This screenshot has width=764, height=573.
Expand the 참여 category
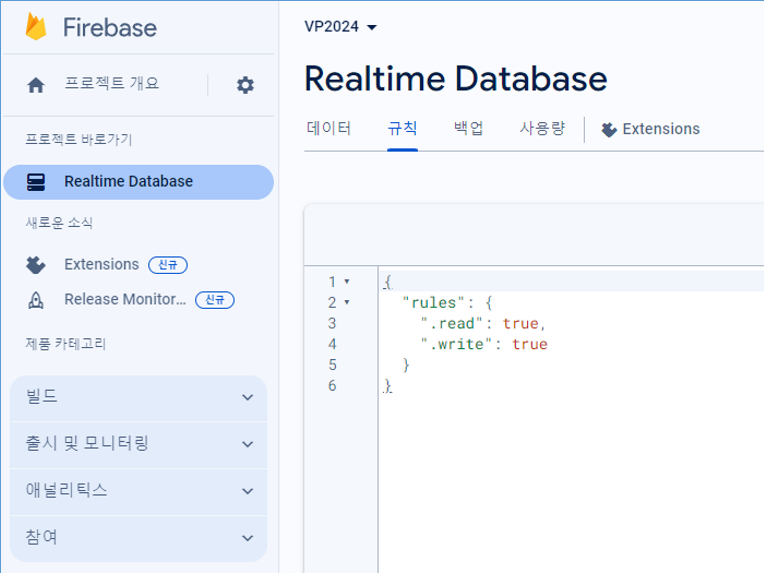(x=138, y=538)
